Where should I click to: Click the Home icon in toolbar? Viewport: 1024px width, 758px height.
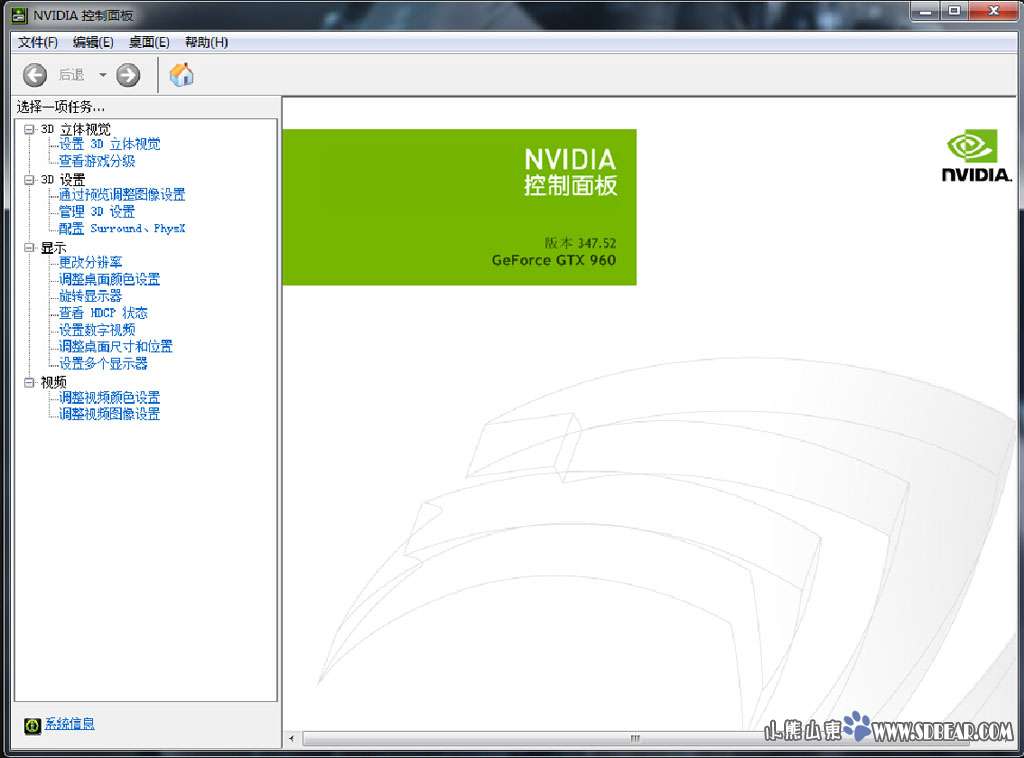click(182, 75)
